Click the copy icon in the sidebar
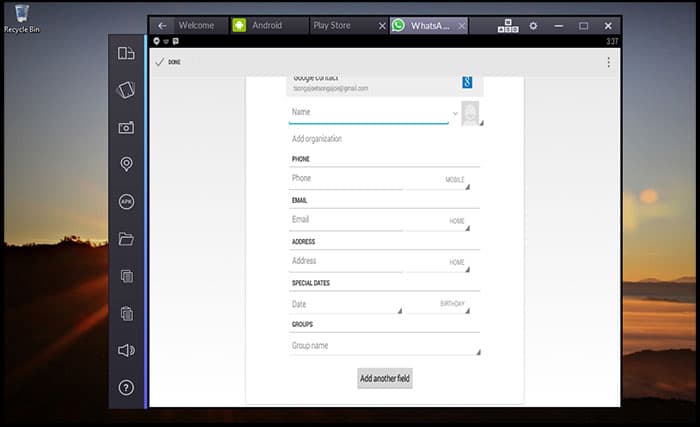This screenshot has height=427, width=700. click(127, 276)
